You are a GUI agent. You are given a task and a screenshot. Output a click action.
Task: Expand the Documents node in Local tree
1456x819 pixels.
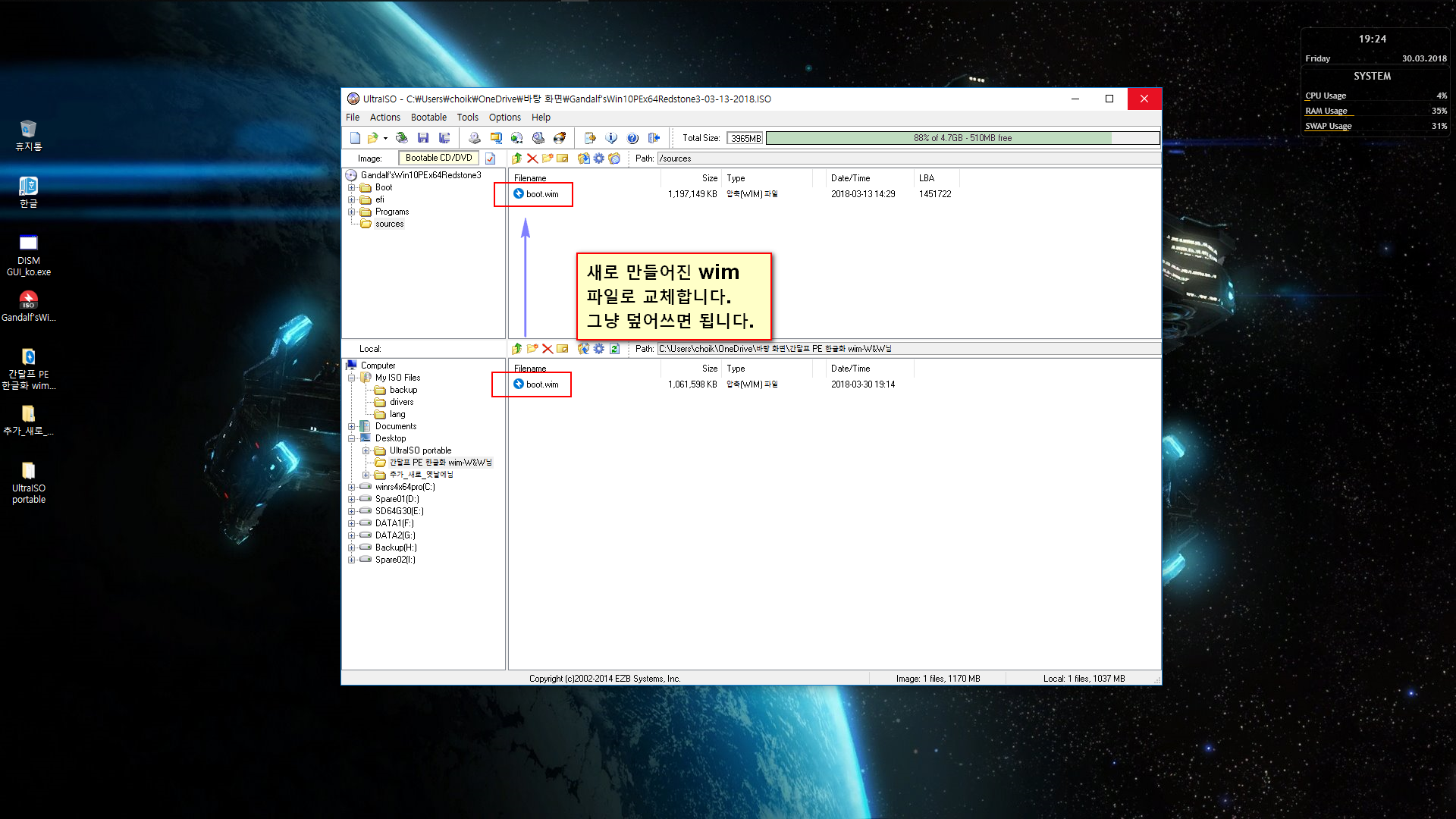coord(352,426)
